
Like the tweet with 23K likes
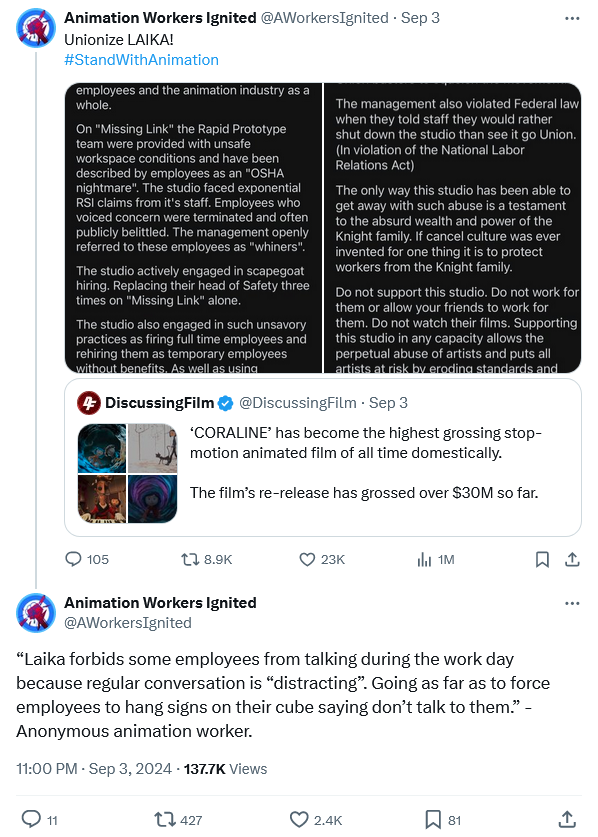[x=322, y=559]
